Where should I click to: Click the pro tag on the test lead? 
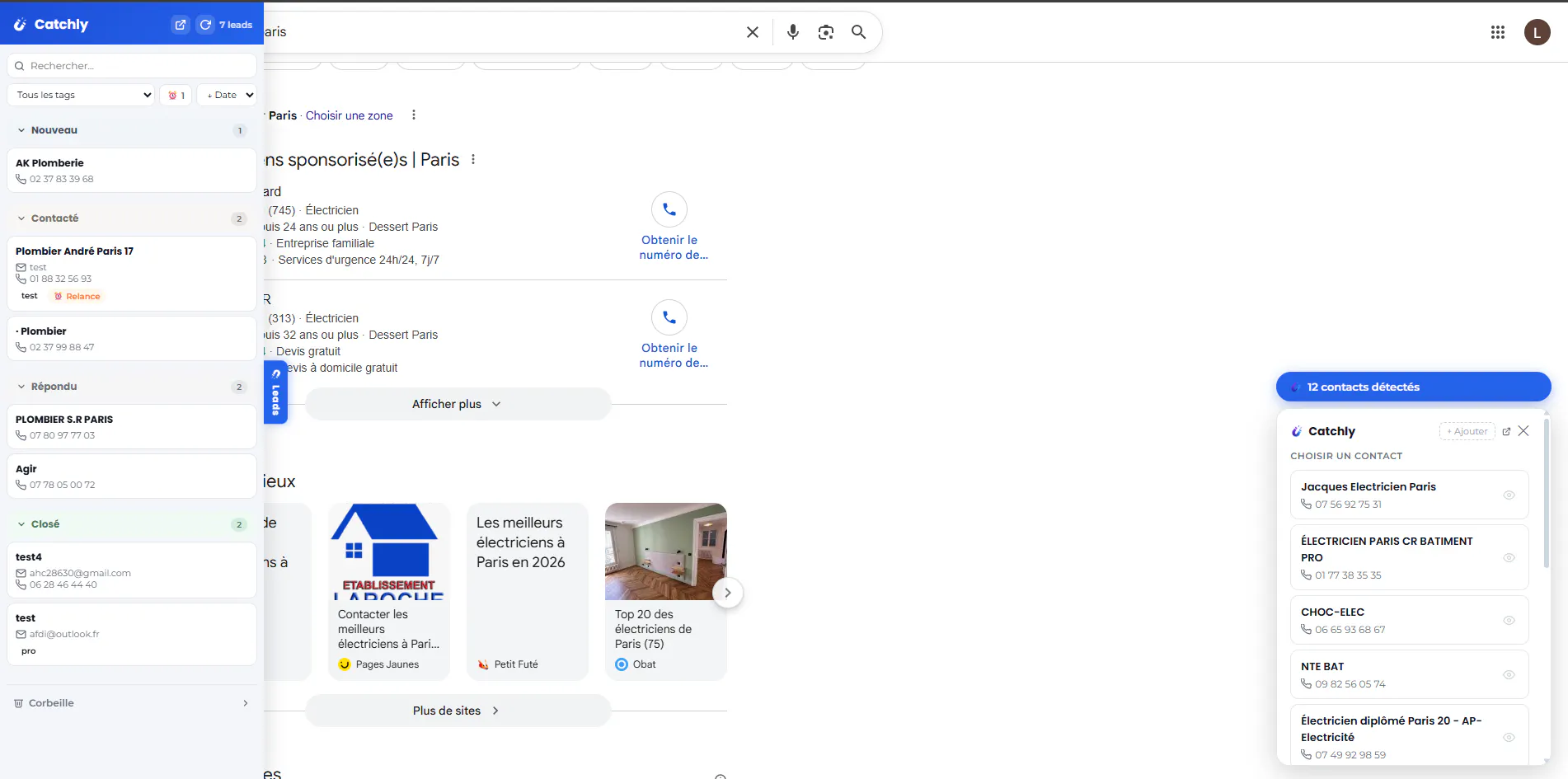[x=29, y=651]
